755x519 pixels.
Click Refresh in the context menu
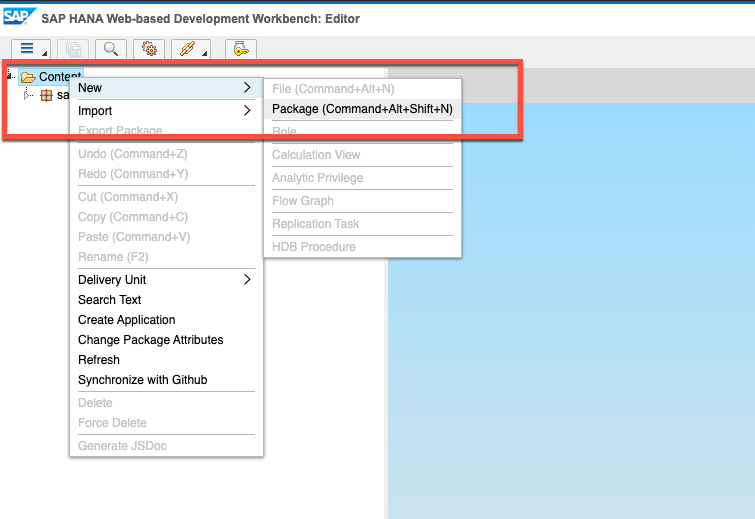(x=166, y=360)
